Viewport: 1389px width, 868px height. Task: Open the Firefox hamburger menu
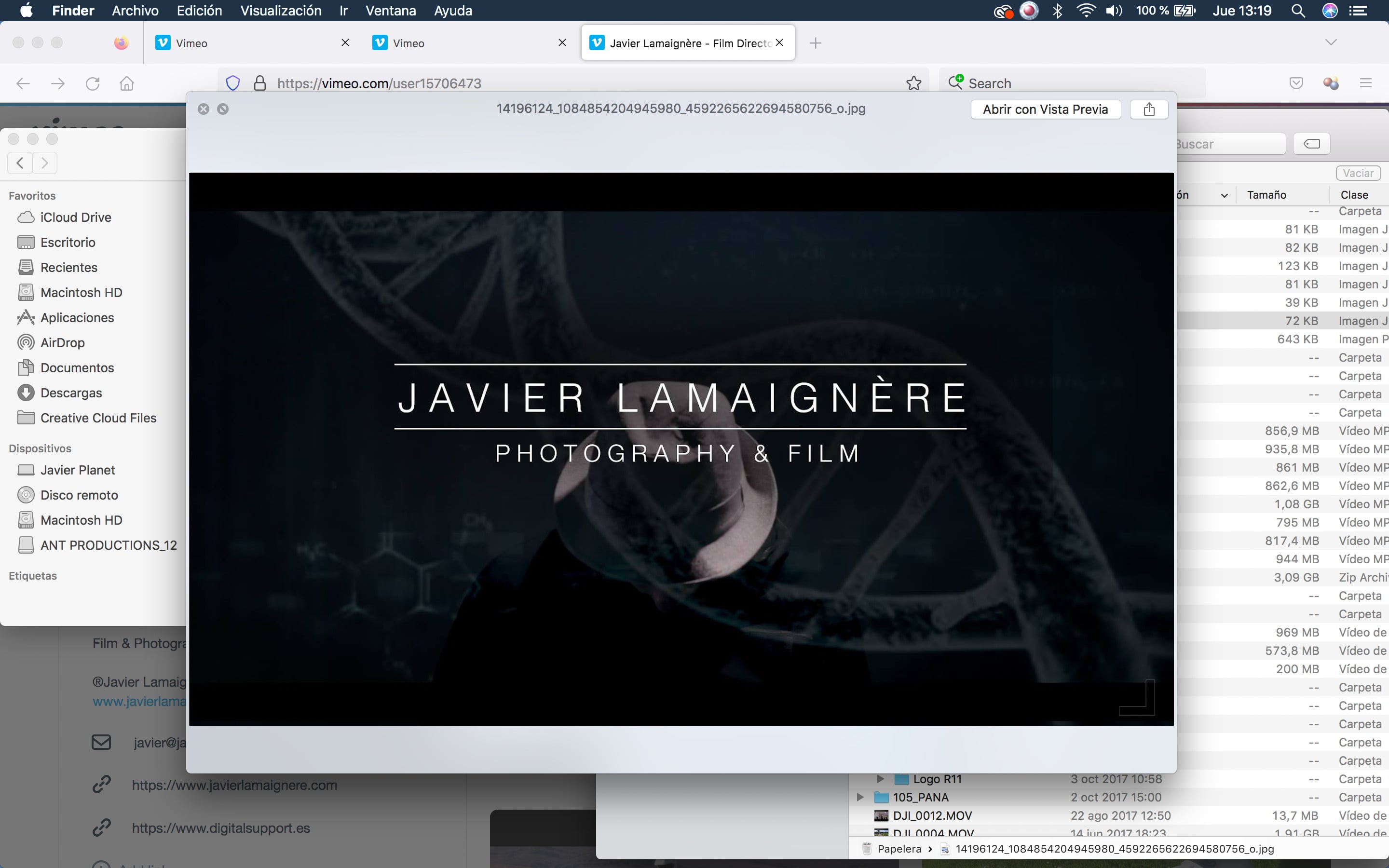coord(1365,84)
